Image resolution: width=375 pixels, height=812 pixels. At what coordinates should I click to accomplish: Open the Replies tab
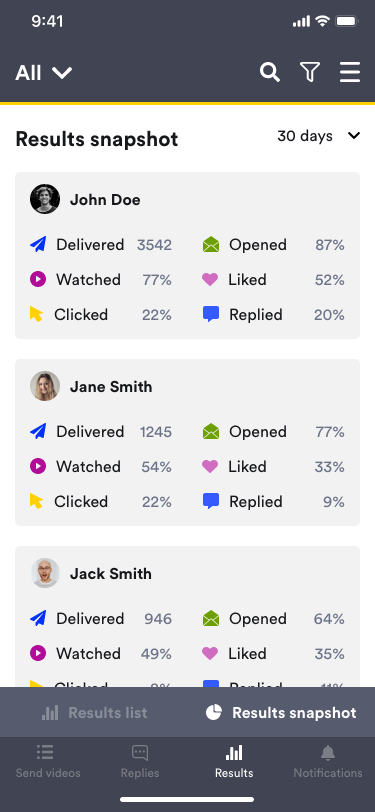pos(140,762)
